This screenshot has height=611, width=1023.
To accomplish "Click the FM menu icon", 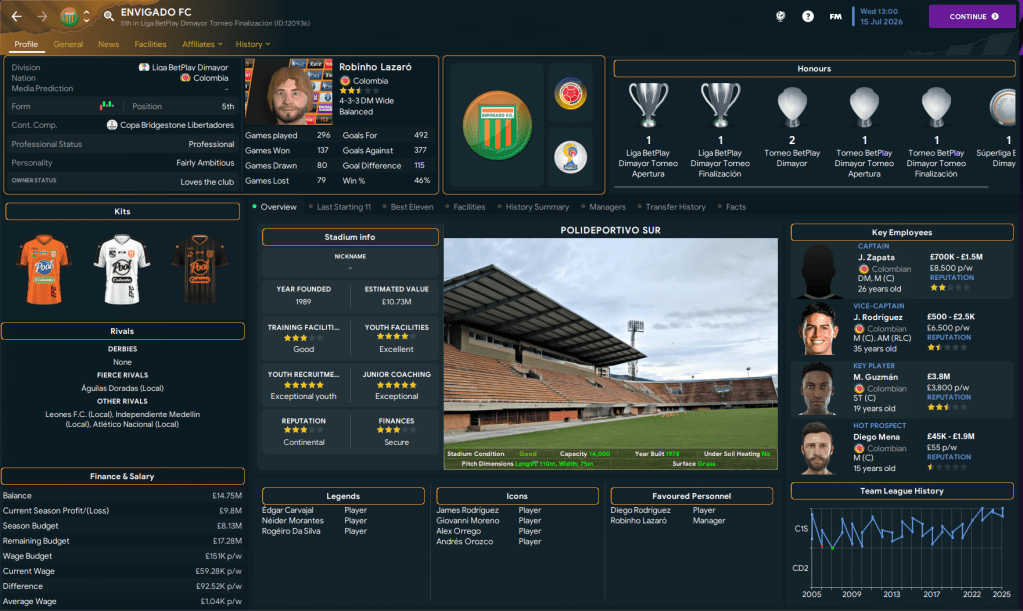I will pos(835,16).
